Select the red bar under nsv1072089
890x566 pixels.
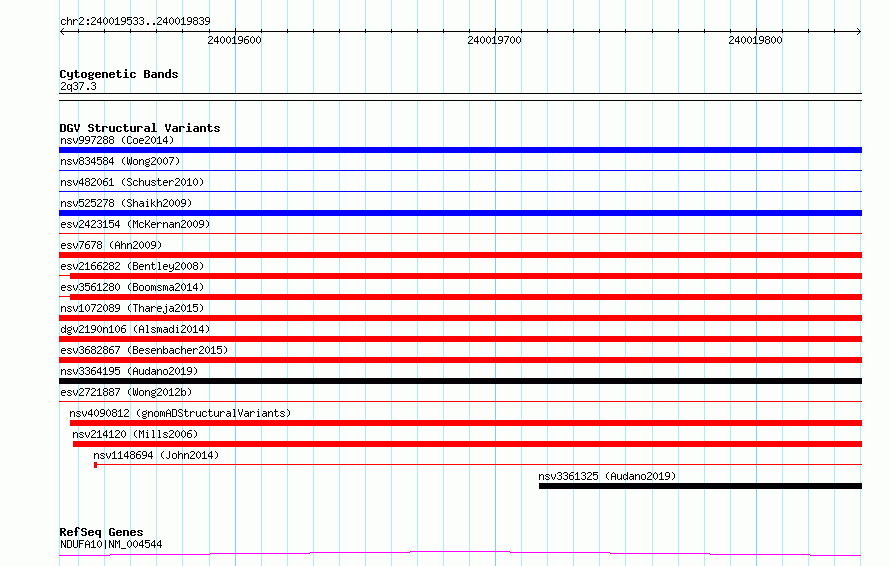pos(460,318)
